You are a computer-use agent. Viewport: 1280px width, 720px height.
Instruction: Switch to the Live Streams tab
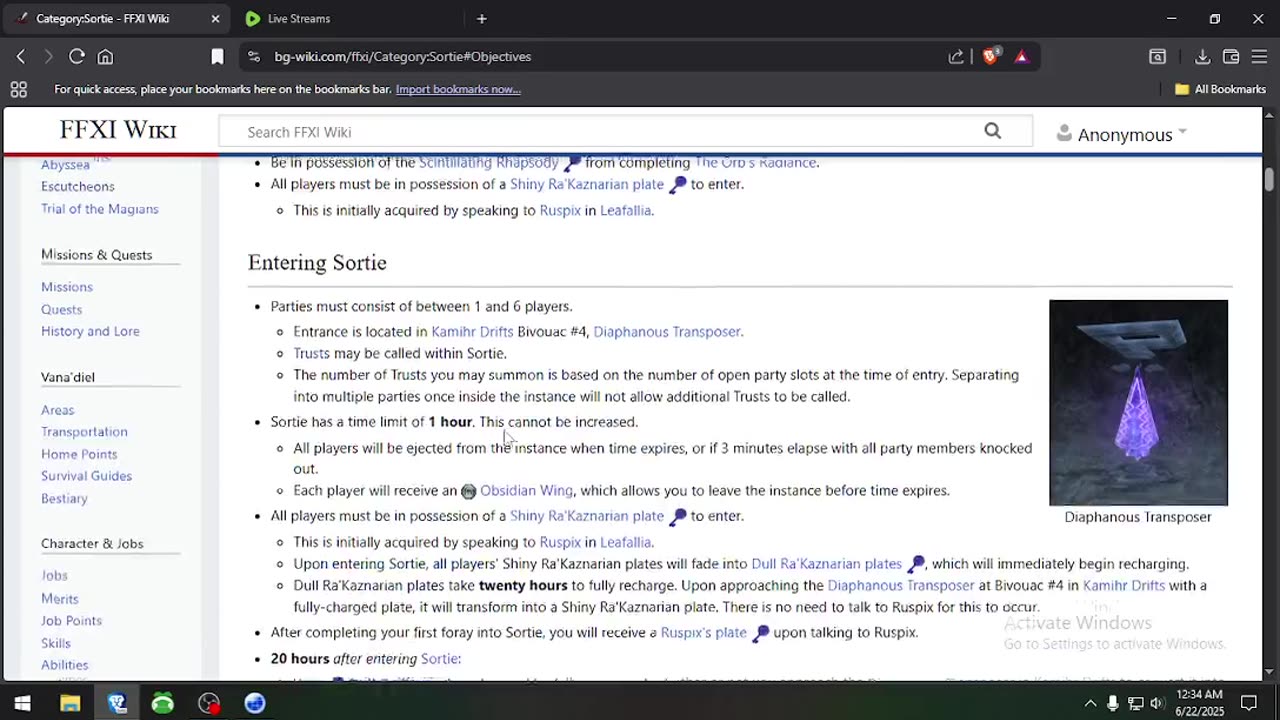(299, 18)
